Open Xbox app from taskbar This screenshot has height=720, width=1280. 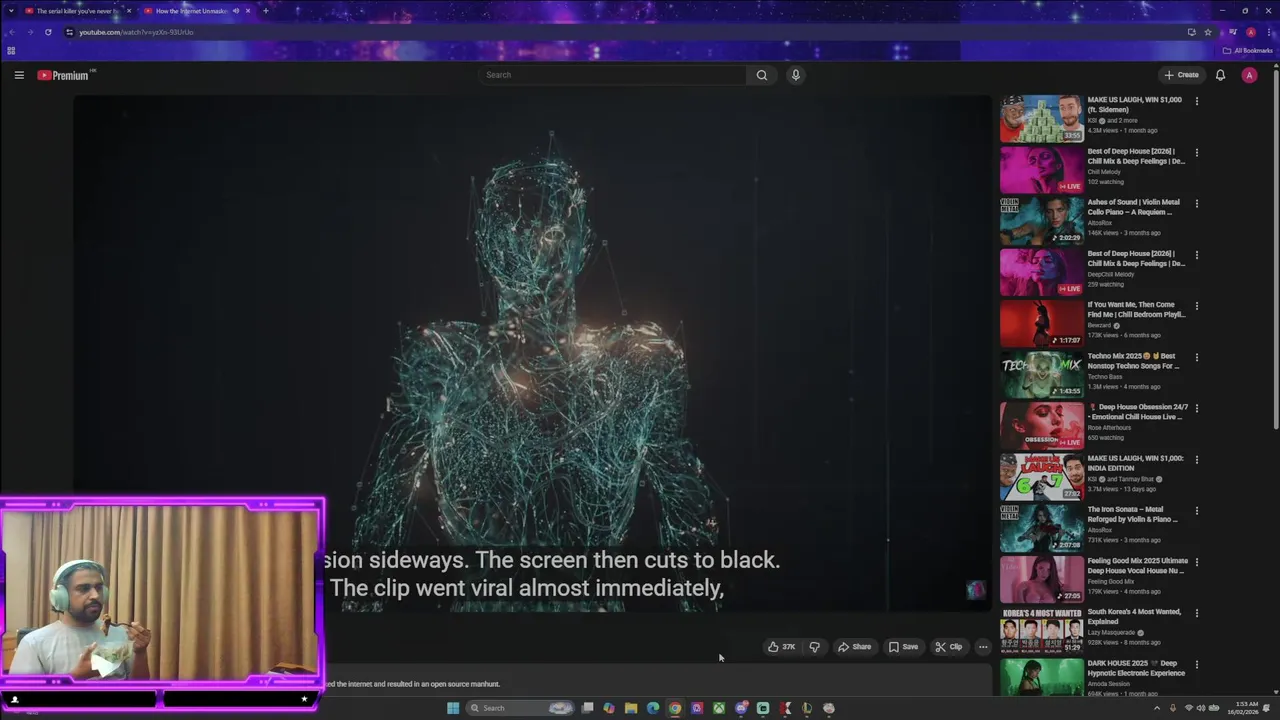(719, 708)
